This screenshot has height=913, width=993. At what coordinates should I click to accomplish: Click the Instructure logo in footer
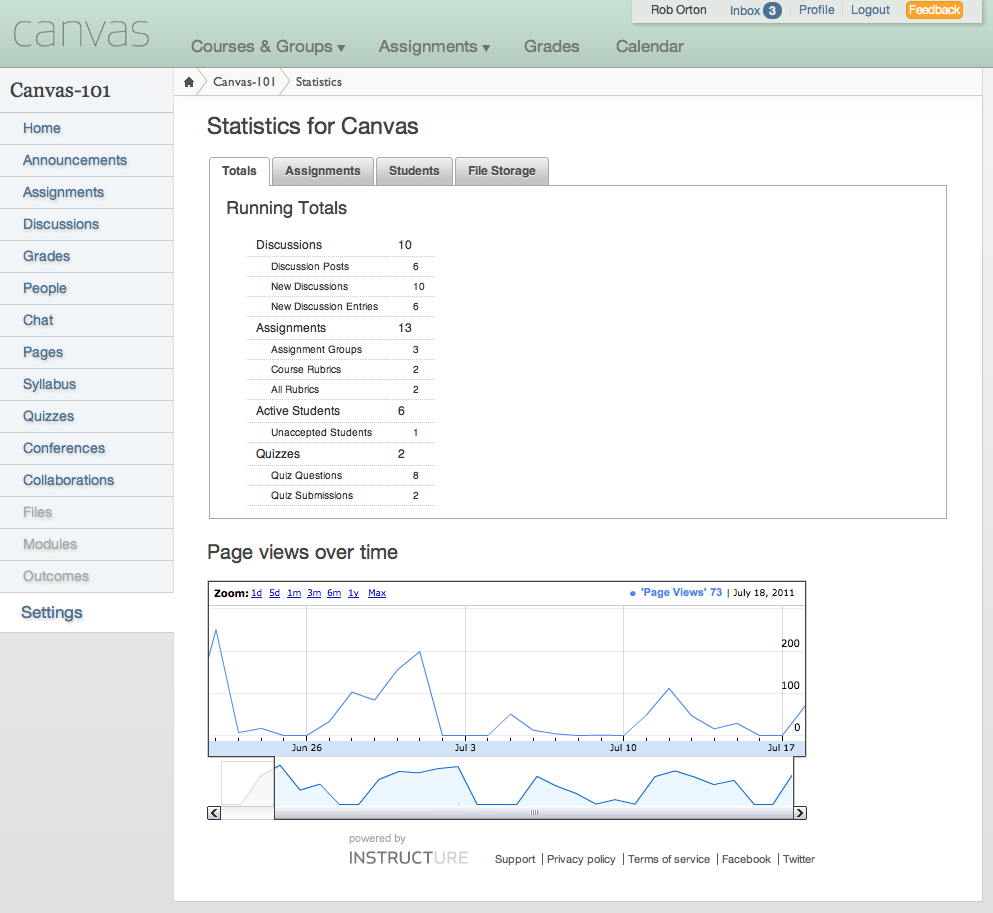click(408, 858)
